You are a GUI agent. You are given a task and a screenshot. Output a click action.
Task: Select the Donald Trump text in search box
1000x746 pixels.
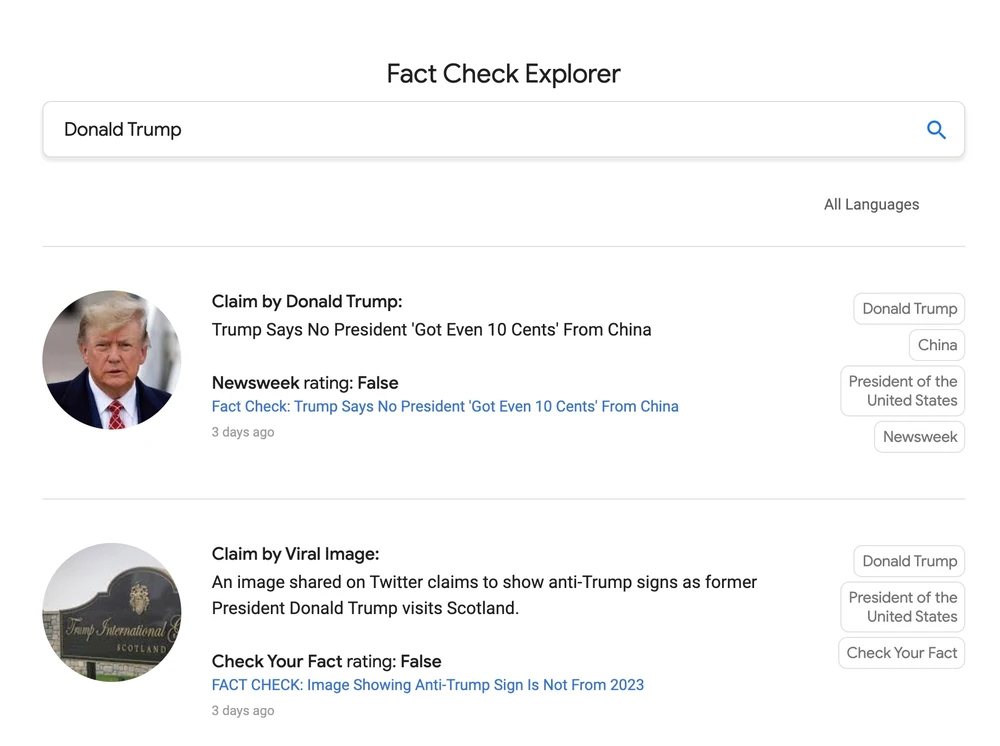[x=121, y=129]
